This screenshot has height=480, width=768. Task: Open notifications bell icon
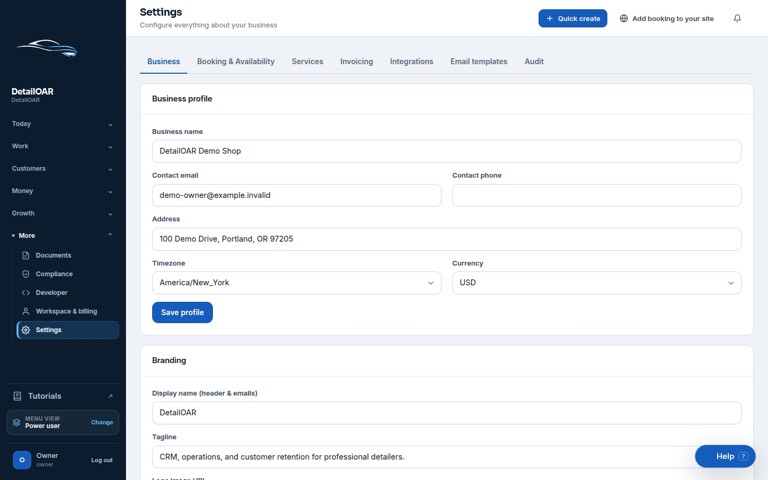737,18
